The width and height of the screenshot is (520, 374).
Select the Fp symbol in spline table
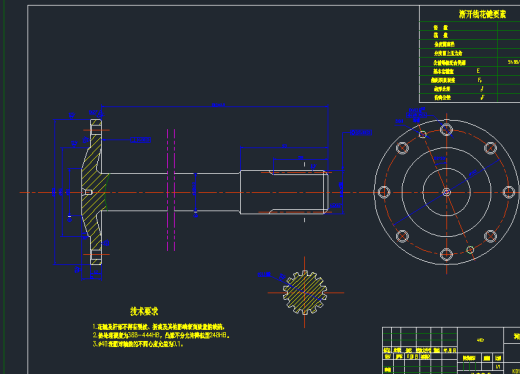pyautogui.click(x=480, y=80)
